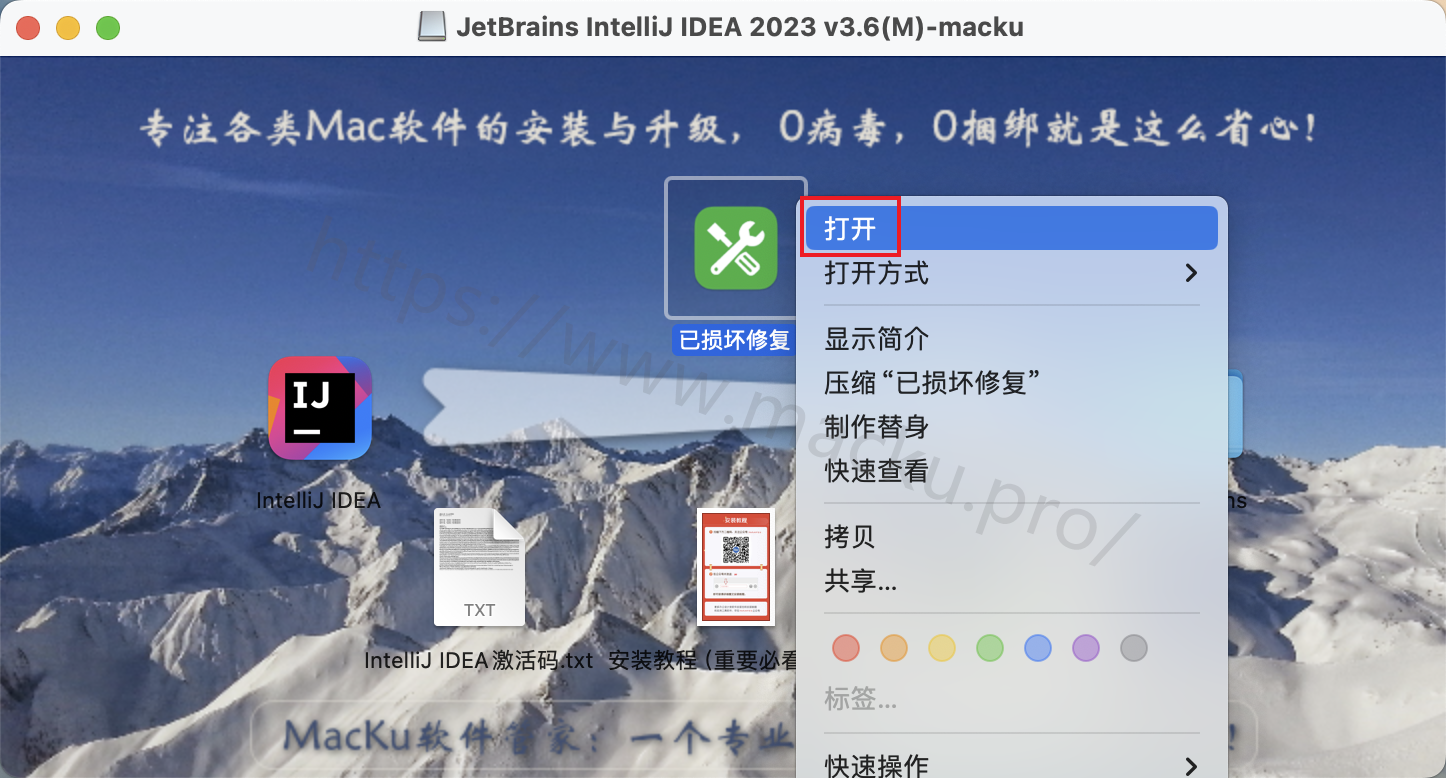Apply the purple color tag
Screen dimensions: 1446x778
tap(1086, 648)
